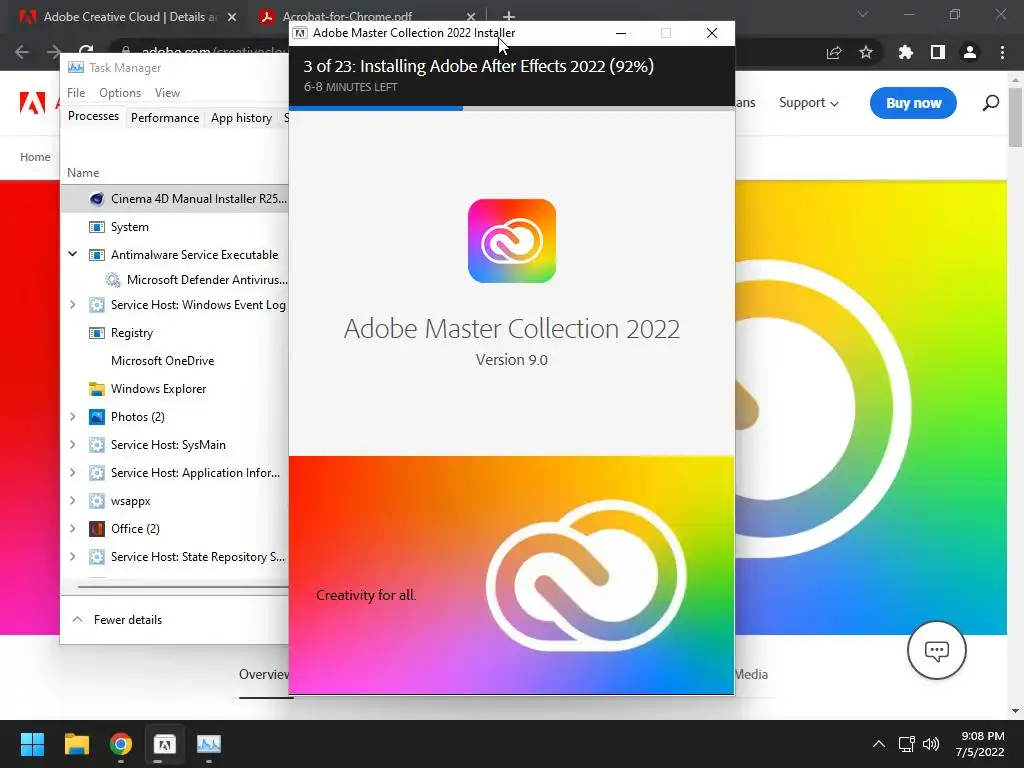Go back in Chrome browser
The width and height of the screenshot is (1024, 768).
point(22,52)
